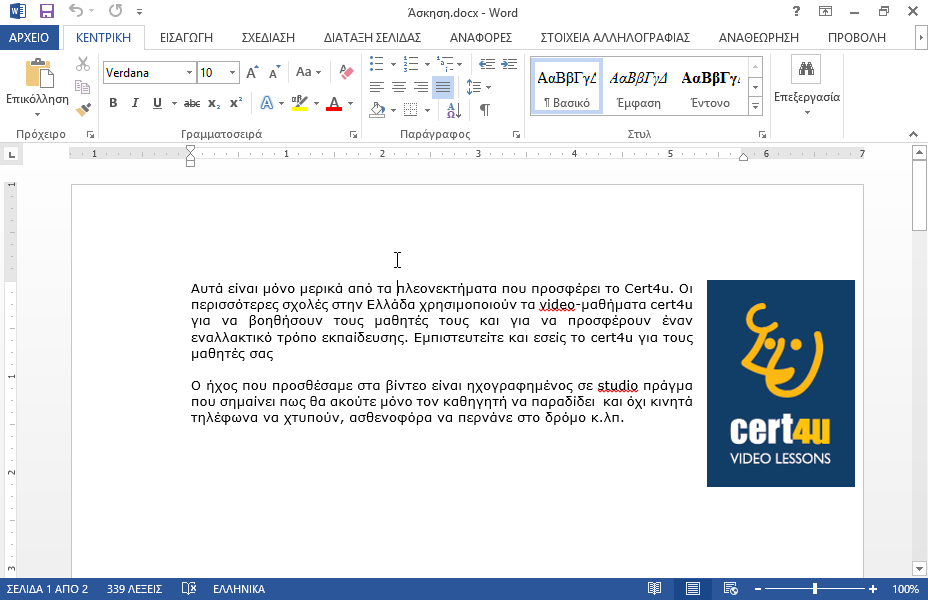Image resolution: width=928 pixels, height=600 pixels.
Task: Open the font size dropdown
Action: point(233,72)
